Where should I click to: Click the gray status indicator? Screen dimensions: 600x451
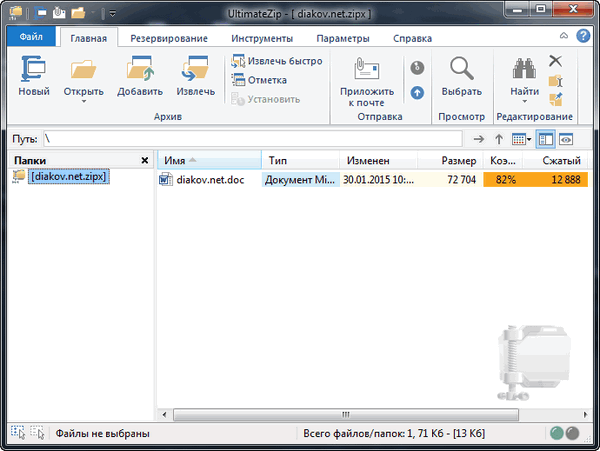(572, 433)
